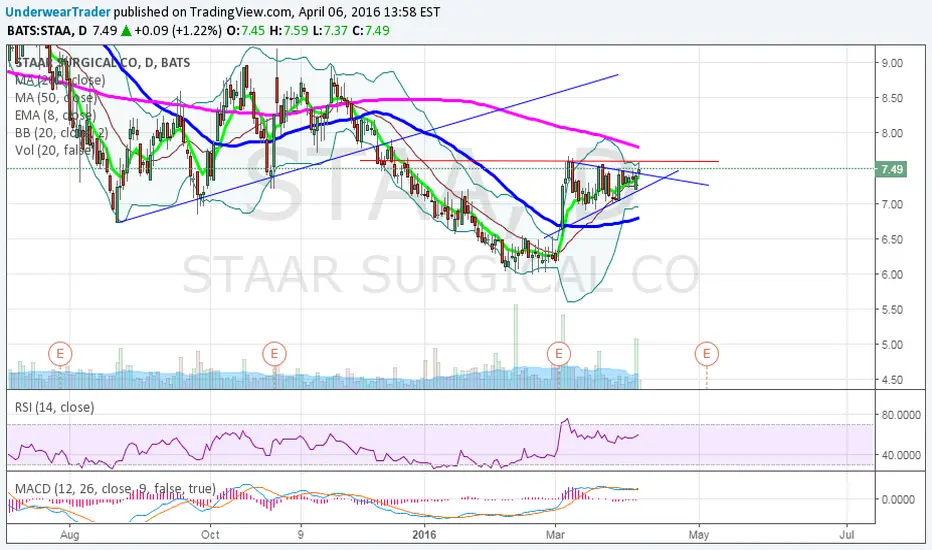Select the STAAR SURGICAL CO, D, BATS legend
Viewport: 932px width, 550px height.
click(x=102, y=62)
